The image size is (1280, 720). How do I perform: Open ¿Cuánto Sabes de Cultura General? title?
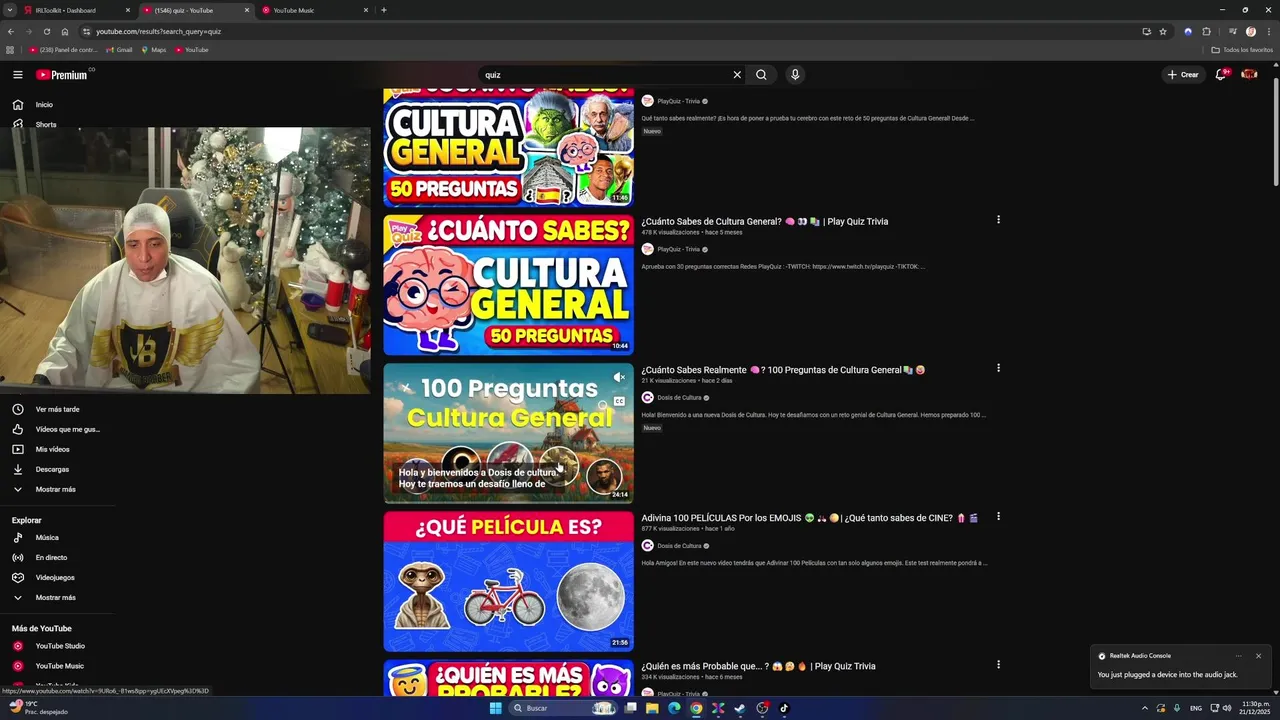[x=765, y=221]
